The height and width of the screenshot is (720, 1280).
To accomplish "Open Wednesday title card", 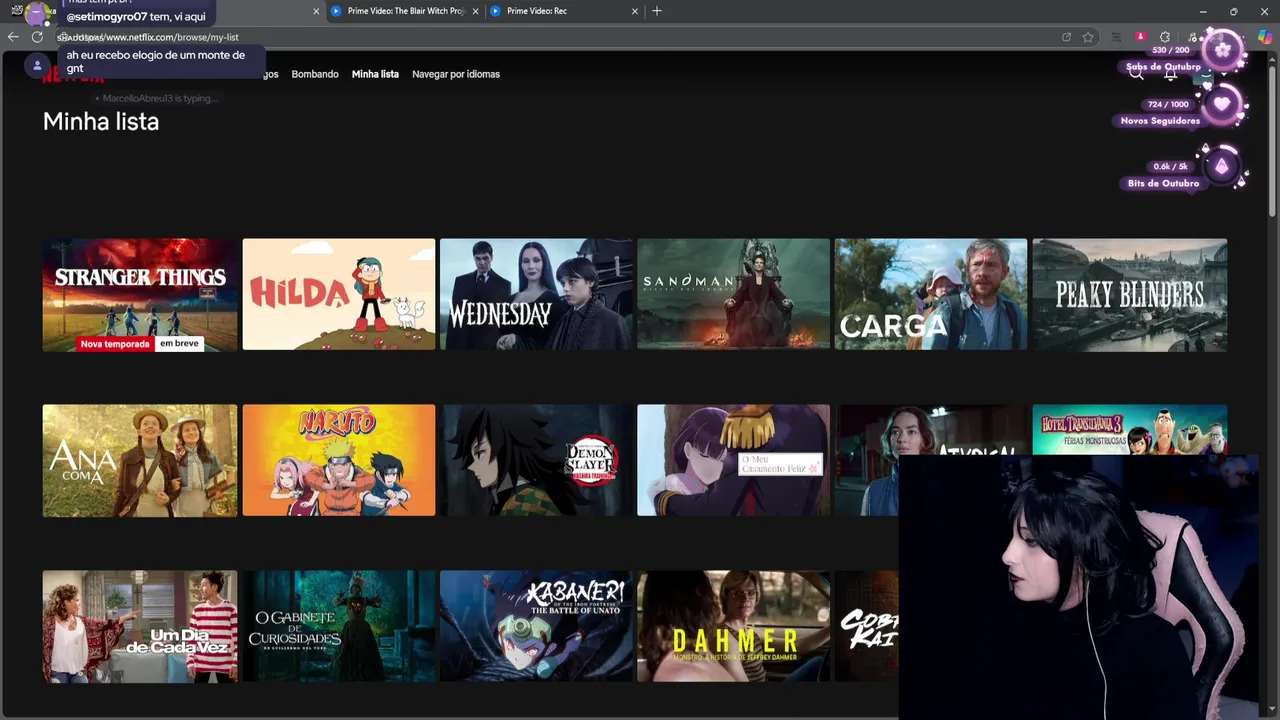I will coord(536,294).
